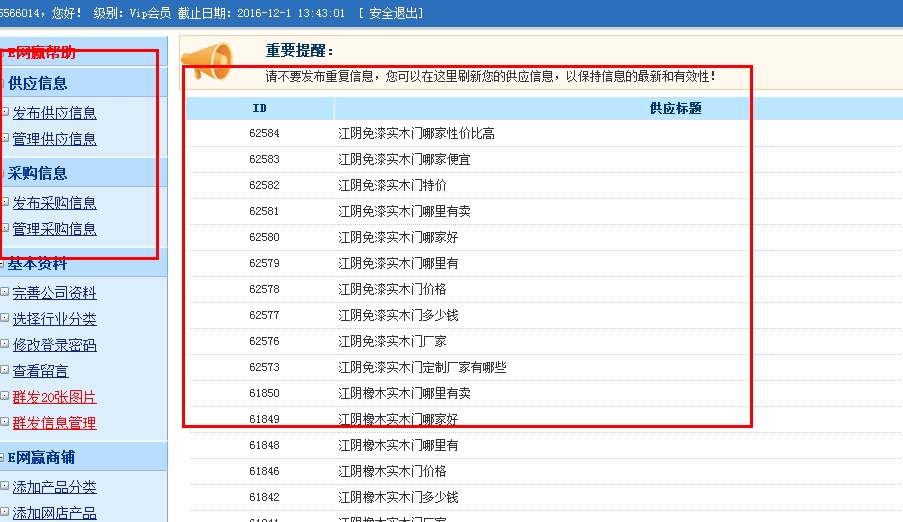Image resolution: width=903 pixels, height=522 pixels.
Task: Click the 供应标题 column header
Action: pos(675,108)
